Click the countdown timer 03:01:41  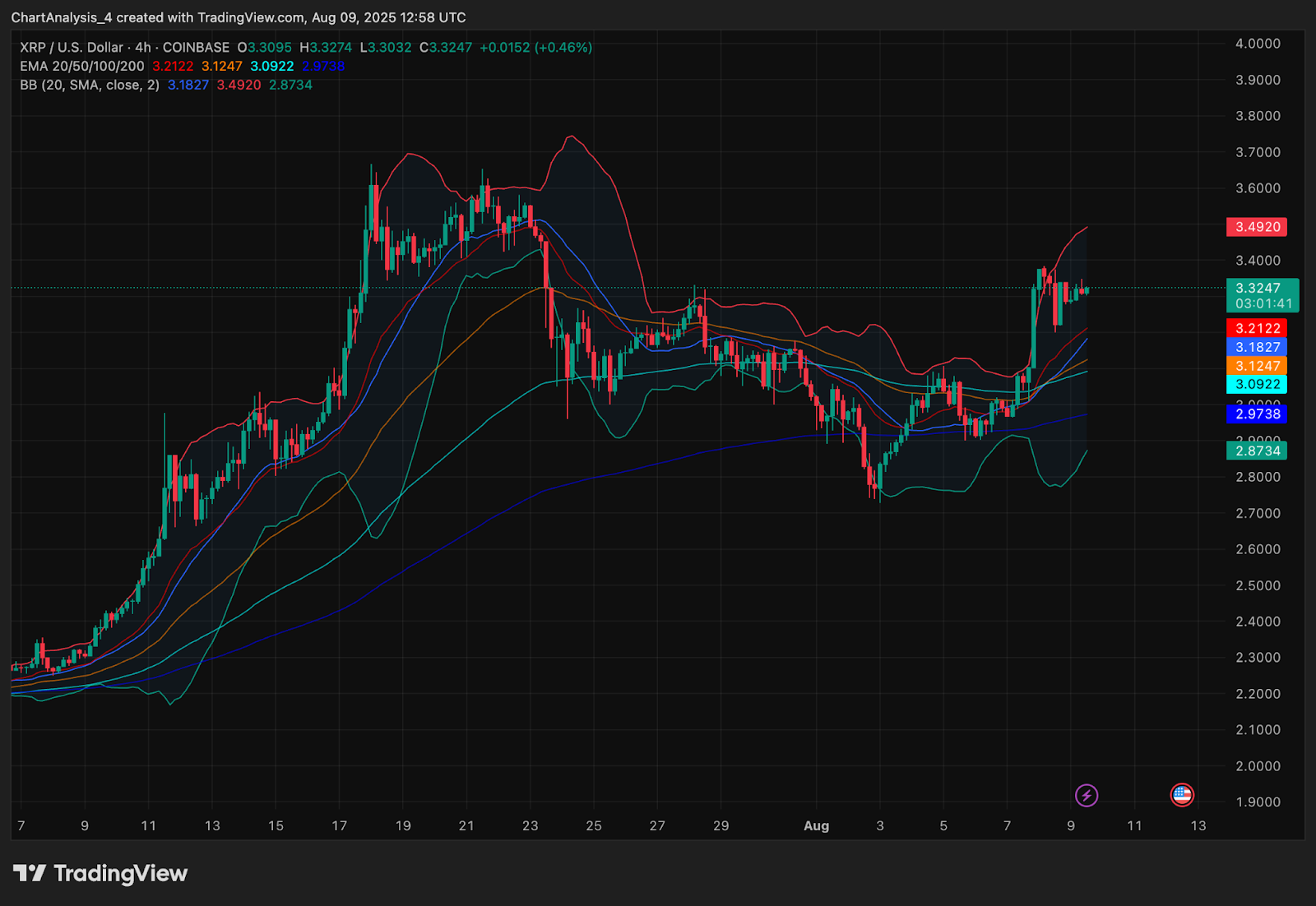(1263, 304)
